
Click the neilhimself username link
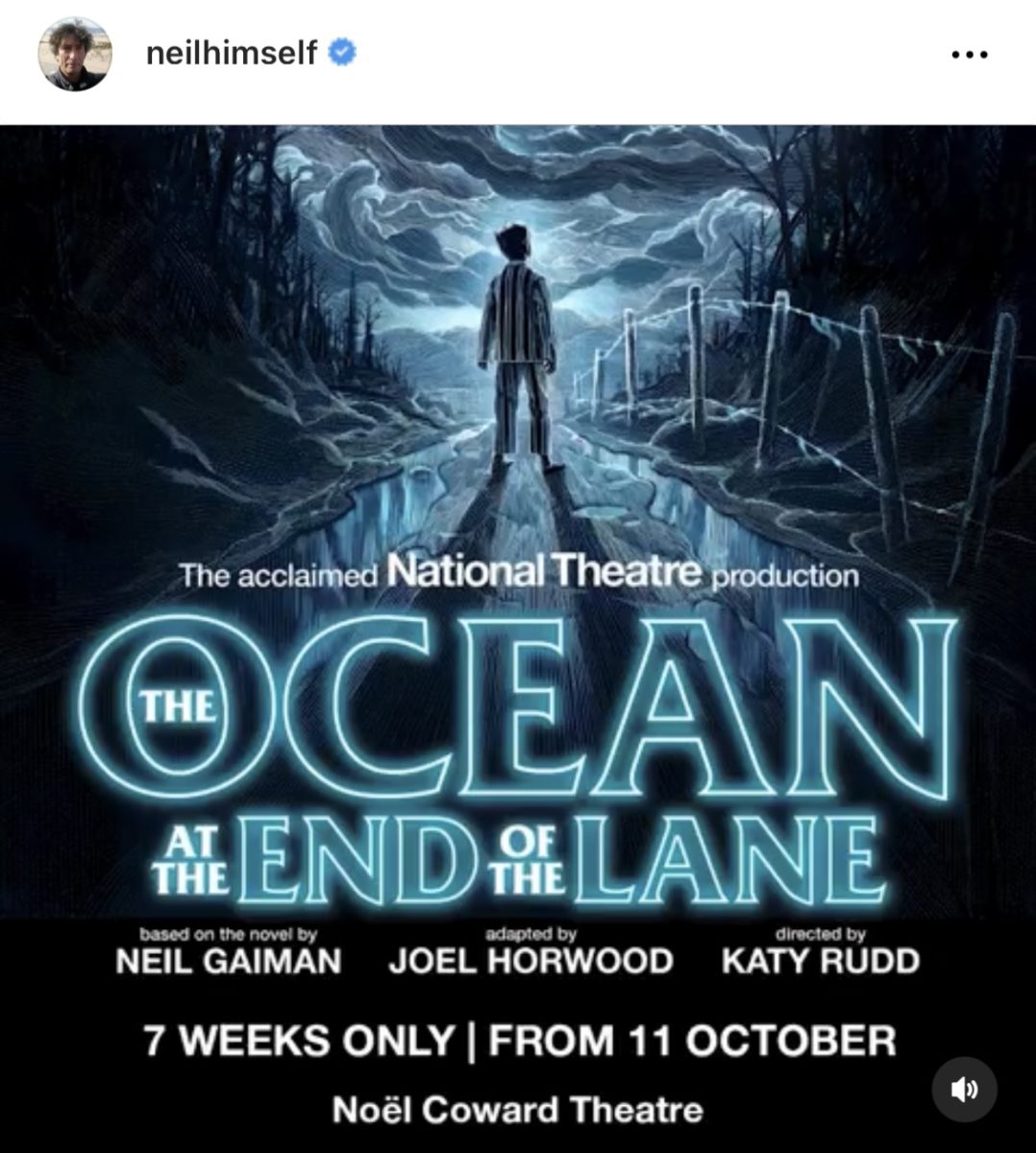231,53
